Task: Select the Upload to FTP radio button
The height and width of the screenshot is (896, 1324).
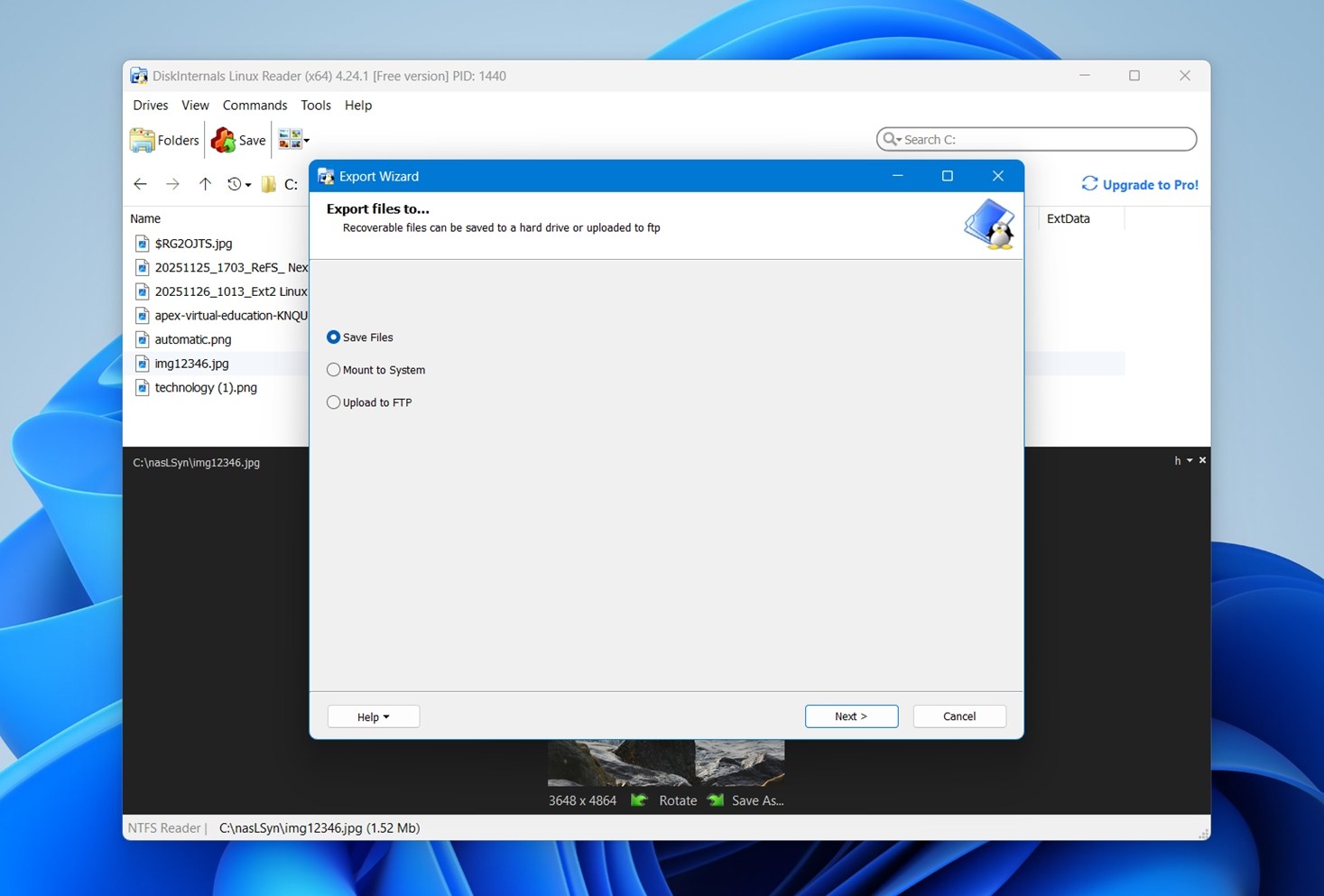Action: coord(333,402)
